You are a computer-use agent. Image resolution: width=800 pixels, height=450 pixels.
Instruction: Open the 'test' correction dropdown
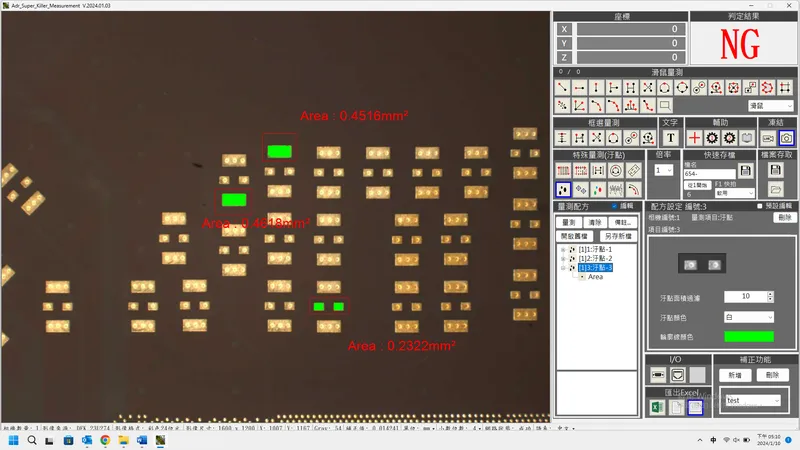(750, 399)
